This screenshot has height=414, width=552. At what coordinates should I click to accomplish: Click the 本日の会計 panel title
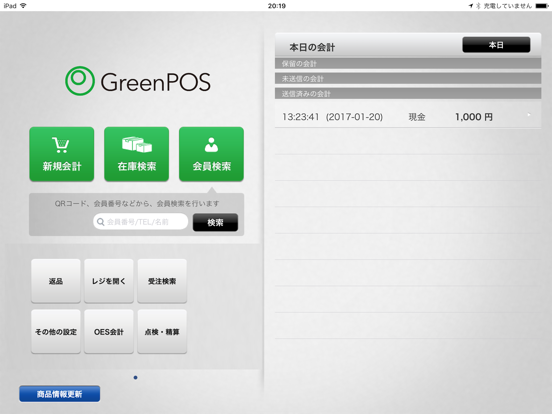tap(312, 47)
